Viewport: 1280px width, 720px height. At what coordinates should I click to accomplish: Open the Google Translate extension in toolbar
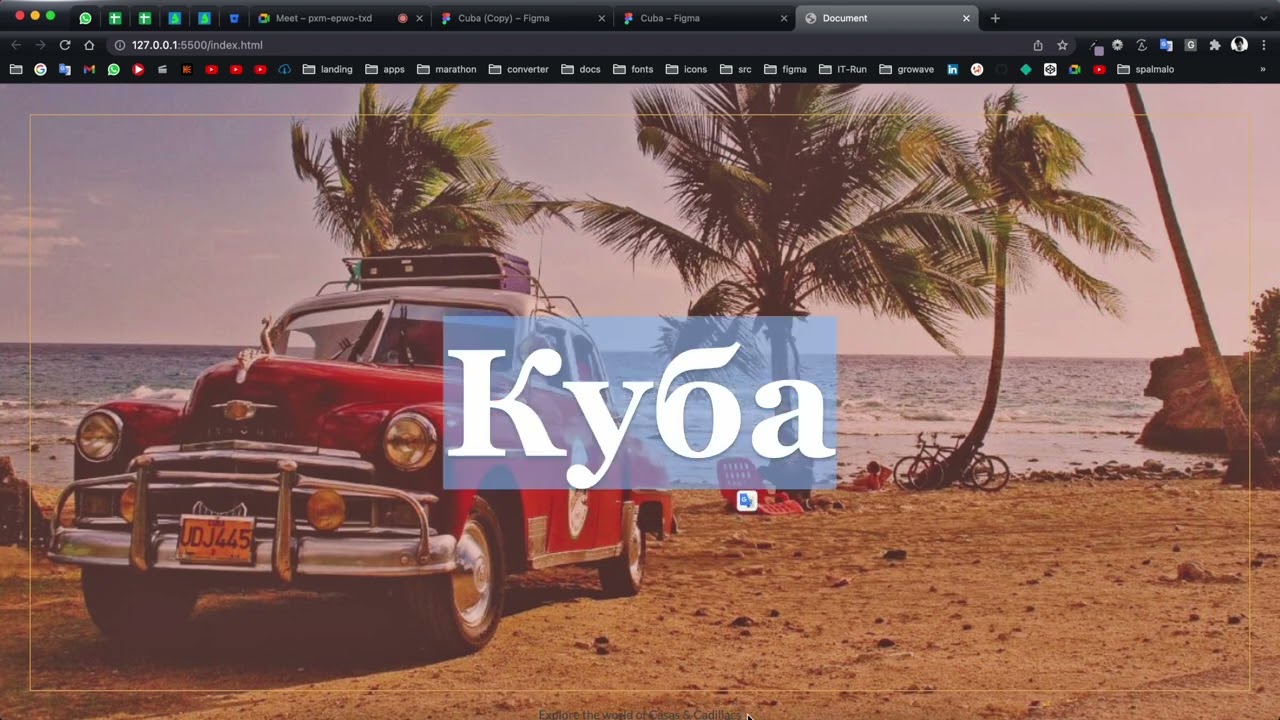pos(1166,45)
